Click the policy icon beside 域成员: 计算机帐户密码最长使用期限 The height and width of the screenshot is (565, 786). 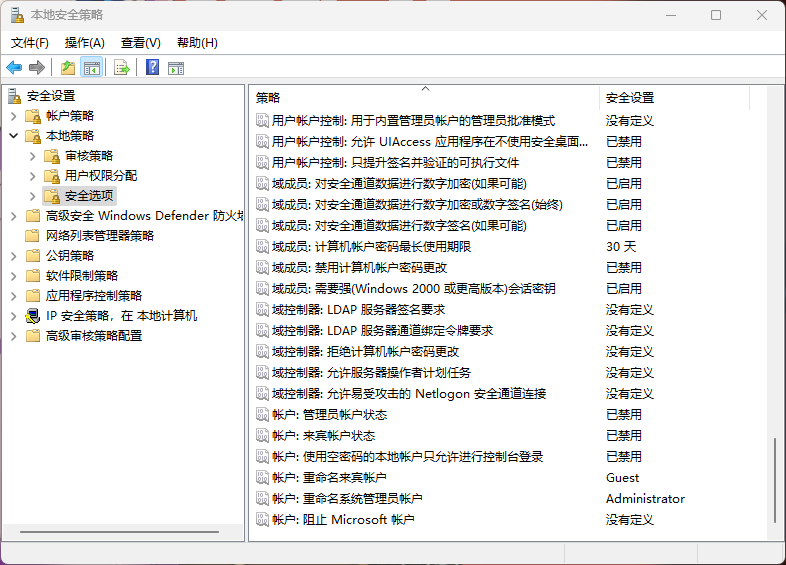(262, 247)
